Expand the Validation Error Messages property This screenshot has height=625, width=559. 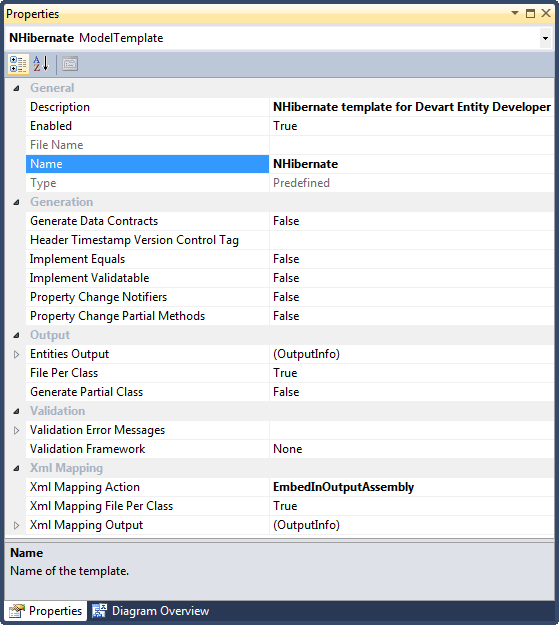16,430
